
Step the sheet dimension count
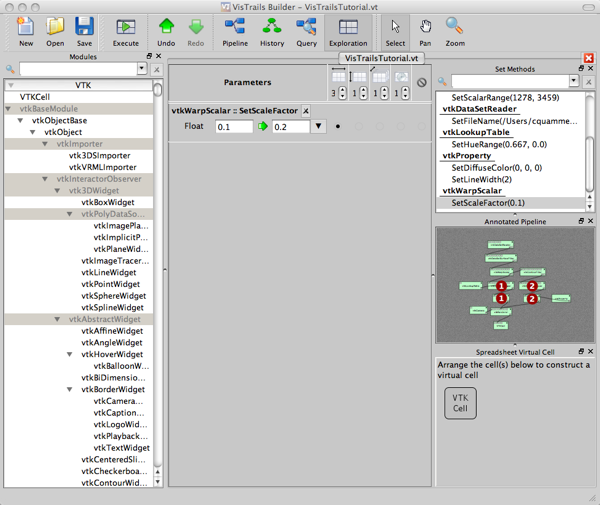(384, 93)
